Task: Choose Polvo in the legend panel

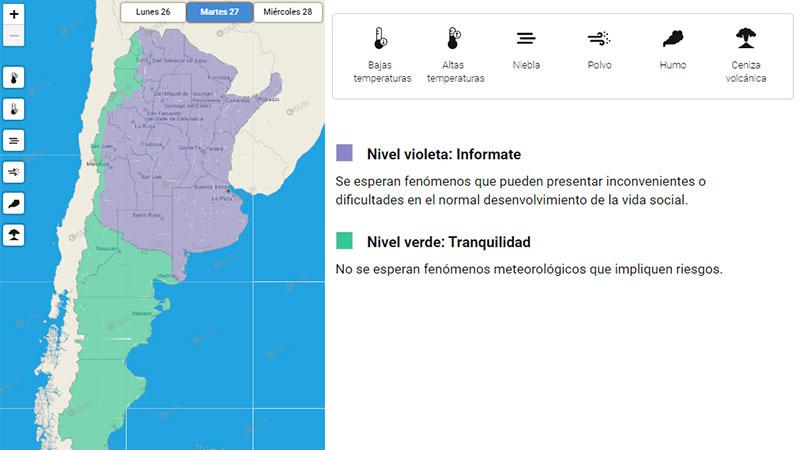Action: [x=599, y=40]
